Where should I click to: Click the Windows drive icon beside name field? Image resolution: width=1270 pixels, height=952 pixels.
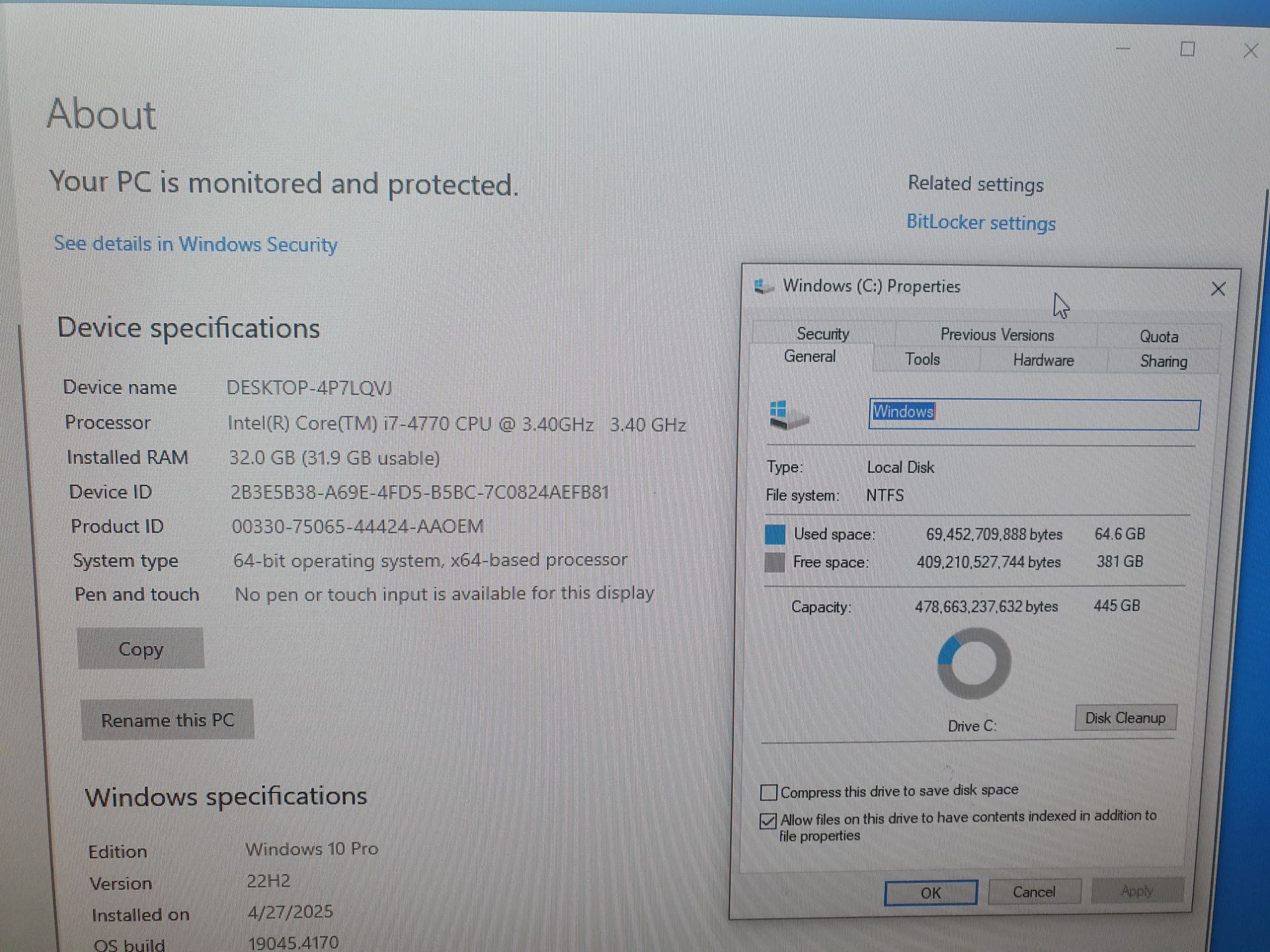[x=788, y=416]
